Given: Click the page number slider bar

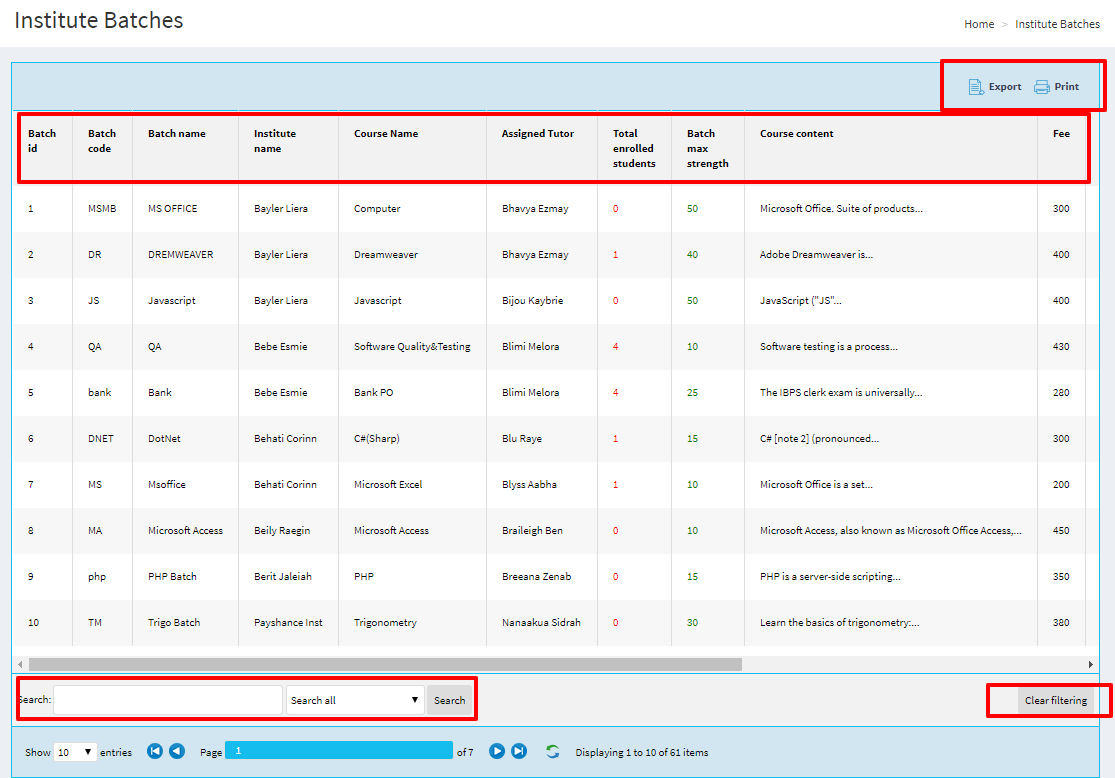Looking at the screenshot, I should 339,751.
